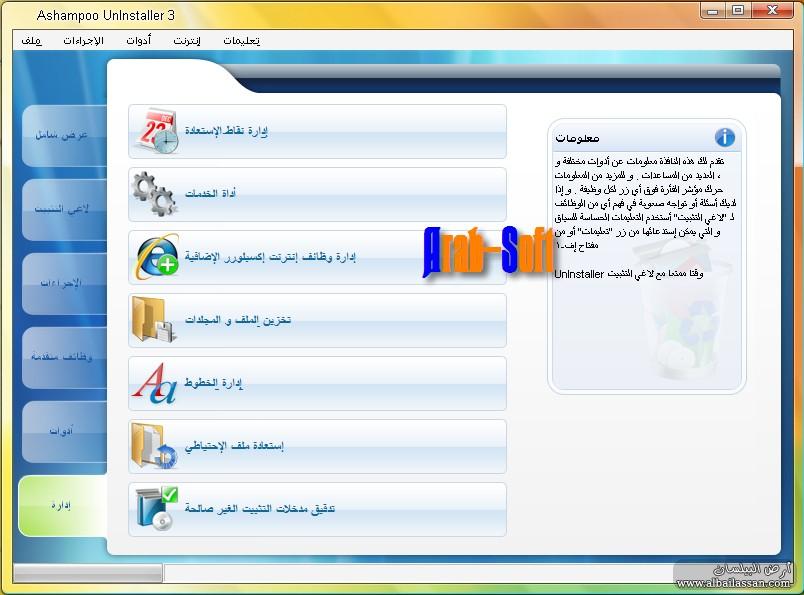
Task: Switch to the لاغي التثبيت sidebar tab
Action: 64,209
